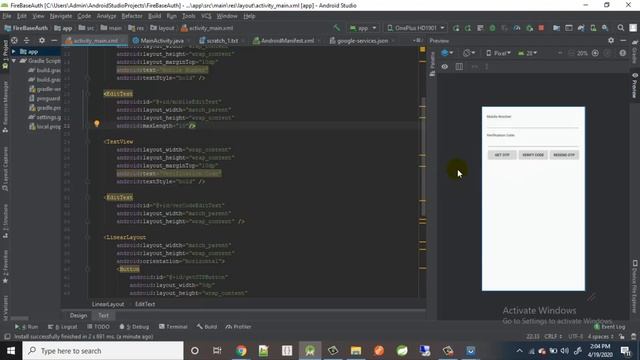Switch to AndroidManifest.xml tab
This screenshot has width=640, height=360.
[287, 41]
